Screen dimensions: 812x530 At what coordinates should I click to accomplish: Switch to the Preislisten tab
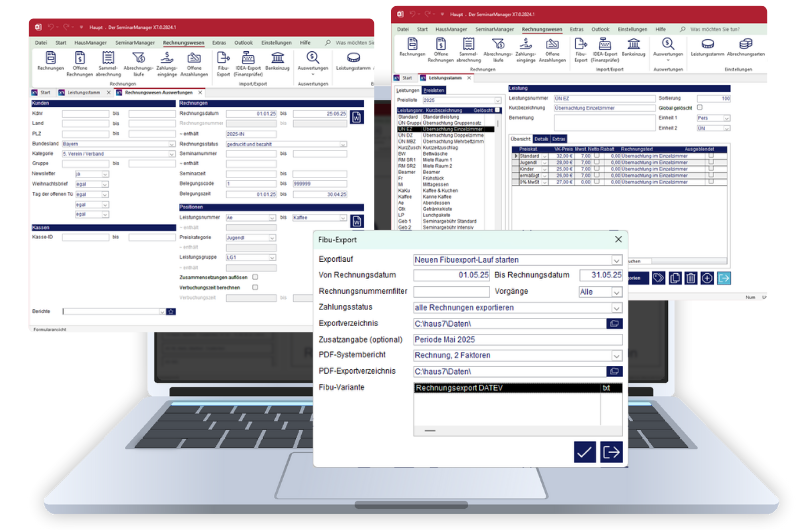[x=434, y=89]
